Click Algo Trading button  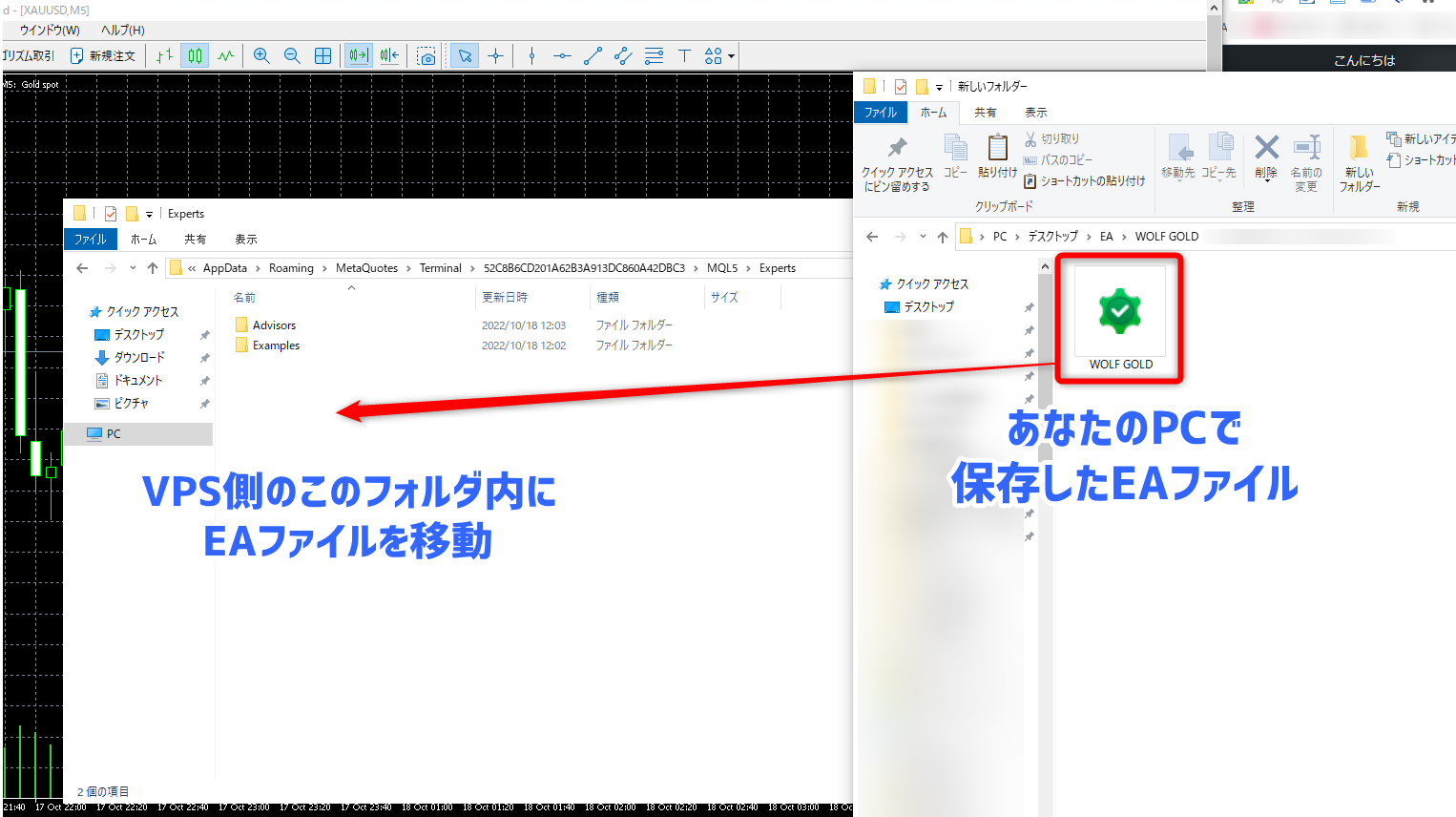29,55
